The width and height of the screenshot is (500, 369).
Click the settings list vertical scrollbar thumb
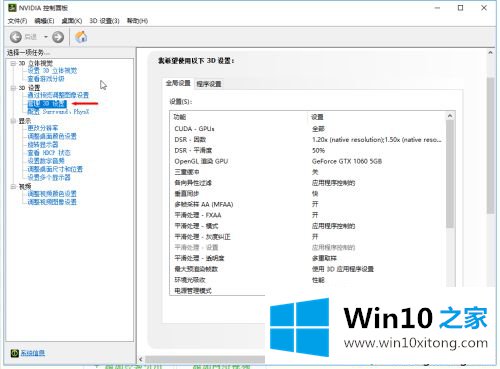click(450, 174)
